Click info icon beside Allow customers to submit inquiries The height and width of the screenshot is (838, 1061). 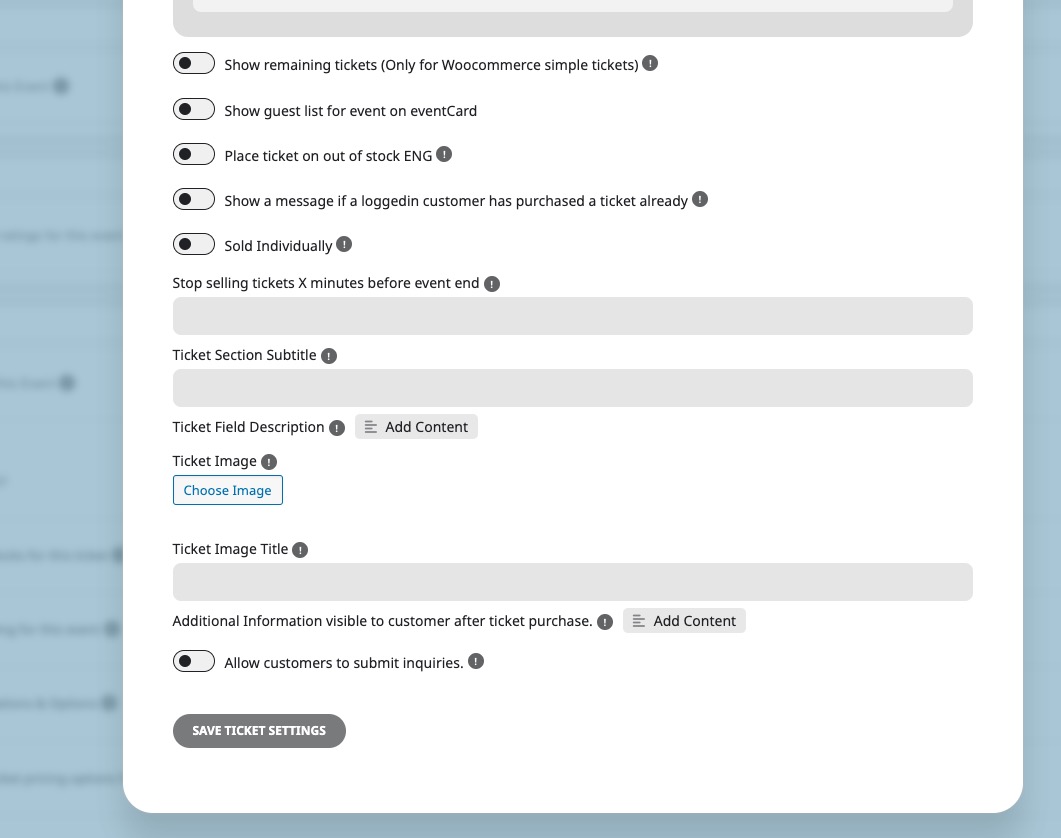pyautogui.click(x=476, y=661)
